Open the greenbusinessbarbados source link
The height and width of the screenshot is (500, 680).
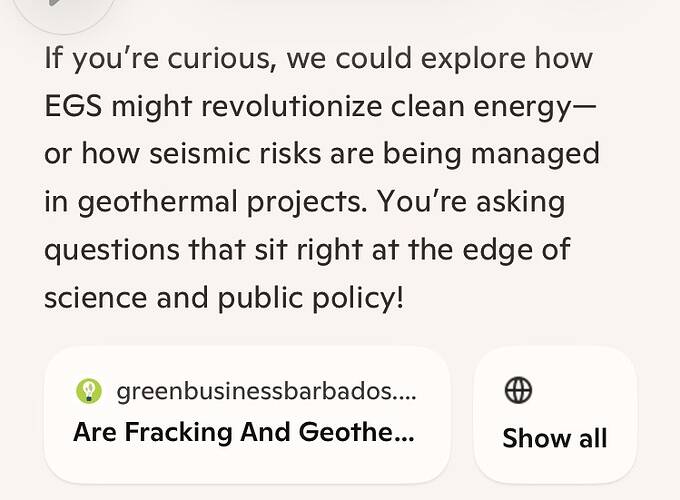[x=266, y=391]
